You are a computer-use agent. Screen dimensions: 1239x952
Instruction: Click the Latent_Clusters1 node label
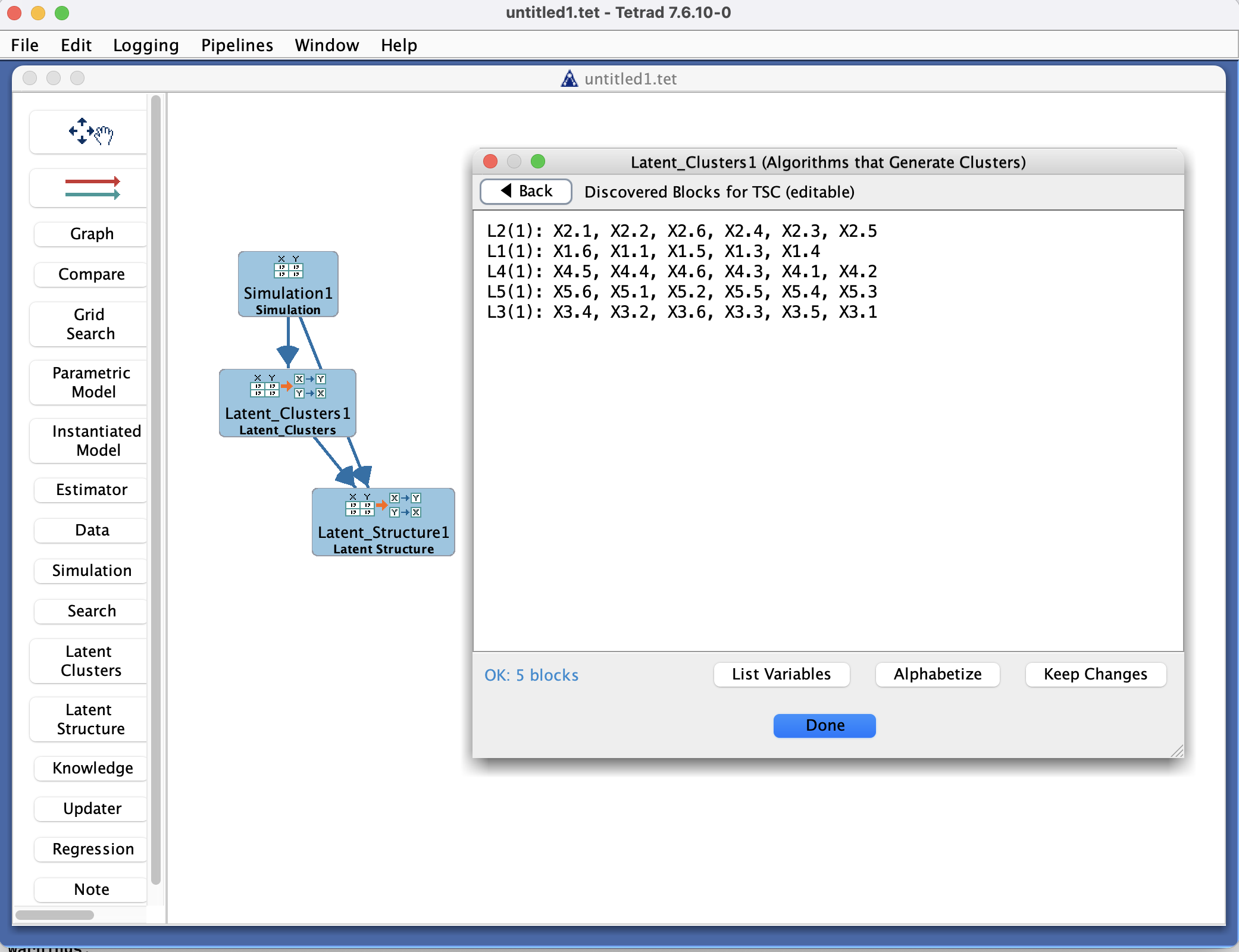click(288, 414)
